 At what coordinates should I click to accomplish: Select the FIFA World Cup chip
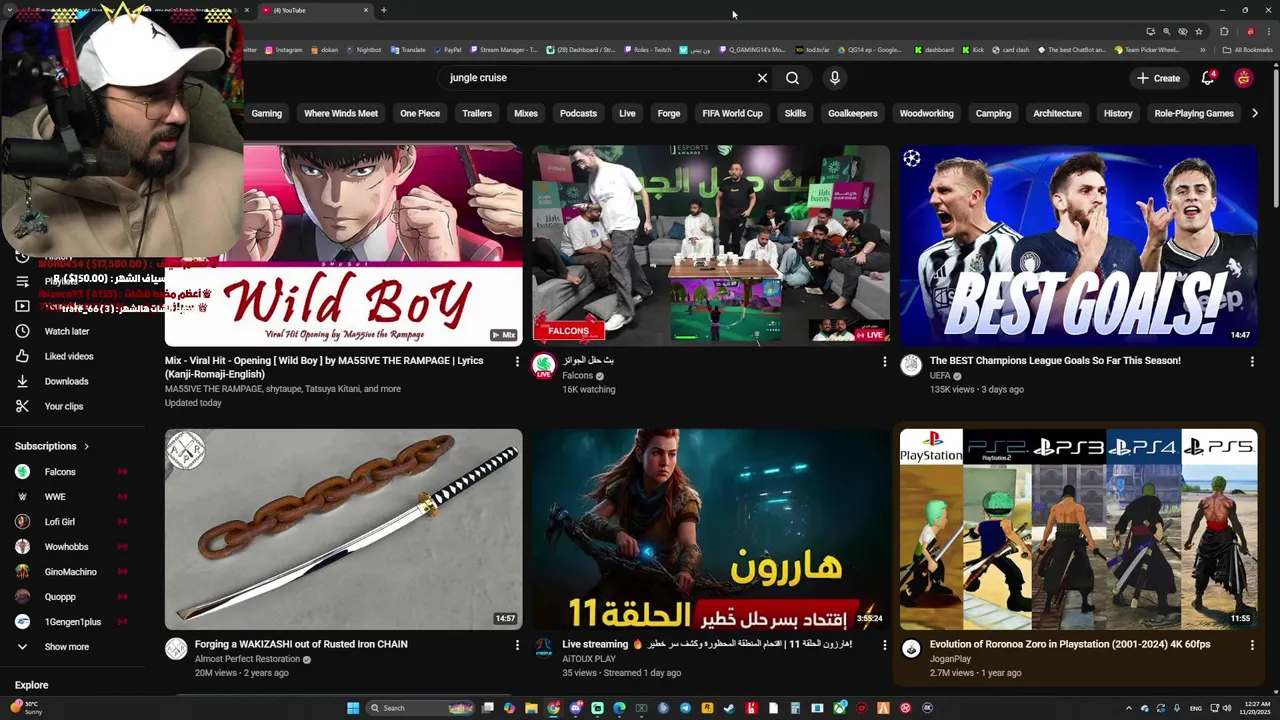coord(732,113)
